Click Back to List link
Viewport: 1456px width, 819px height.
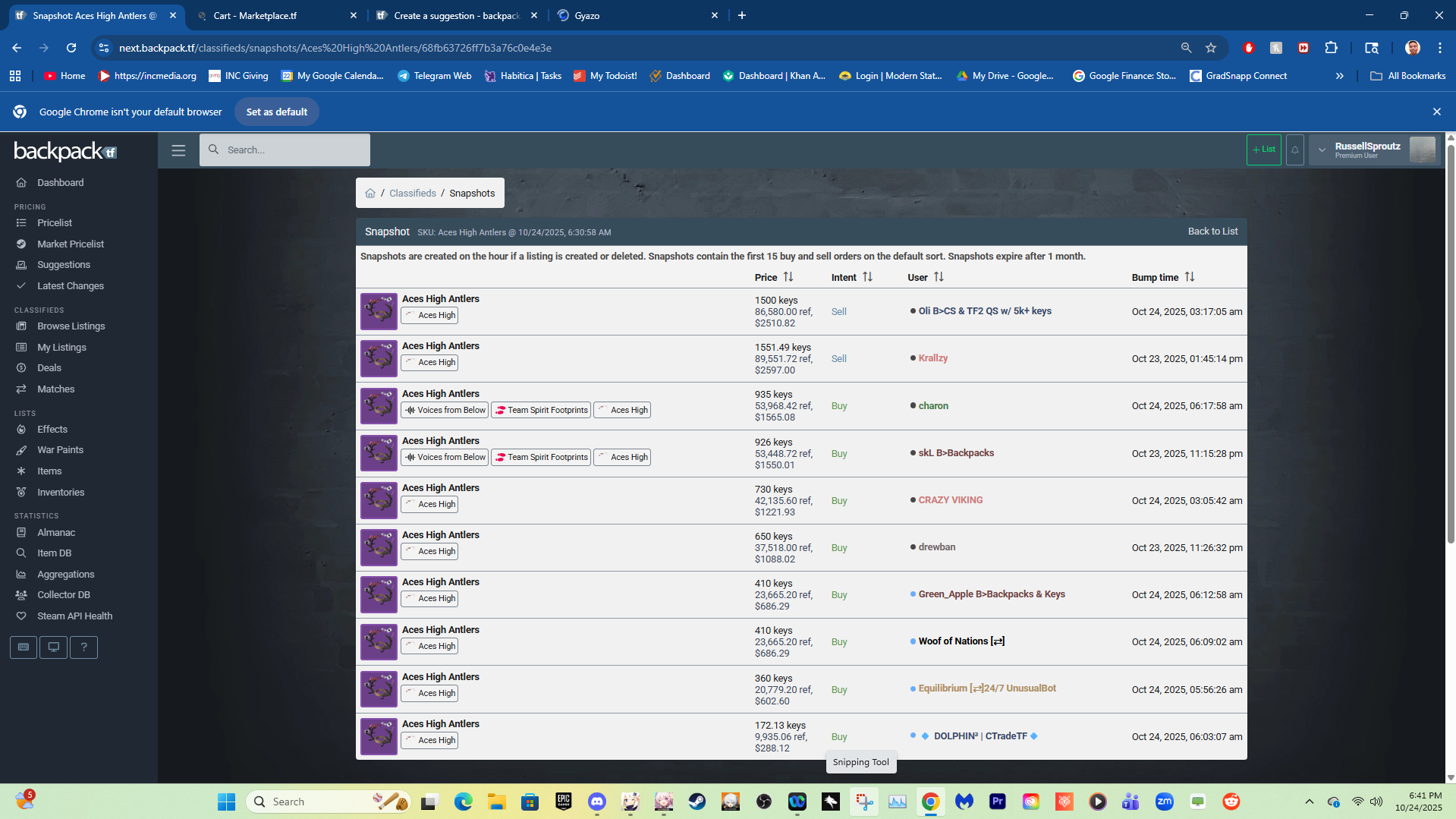1212,232
